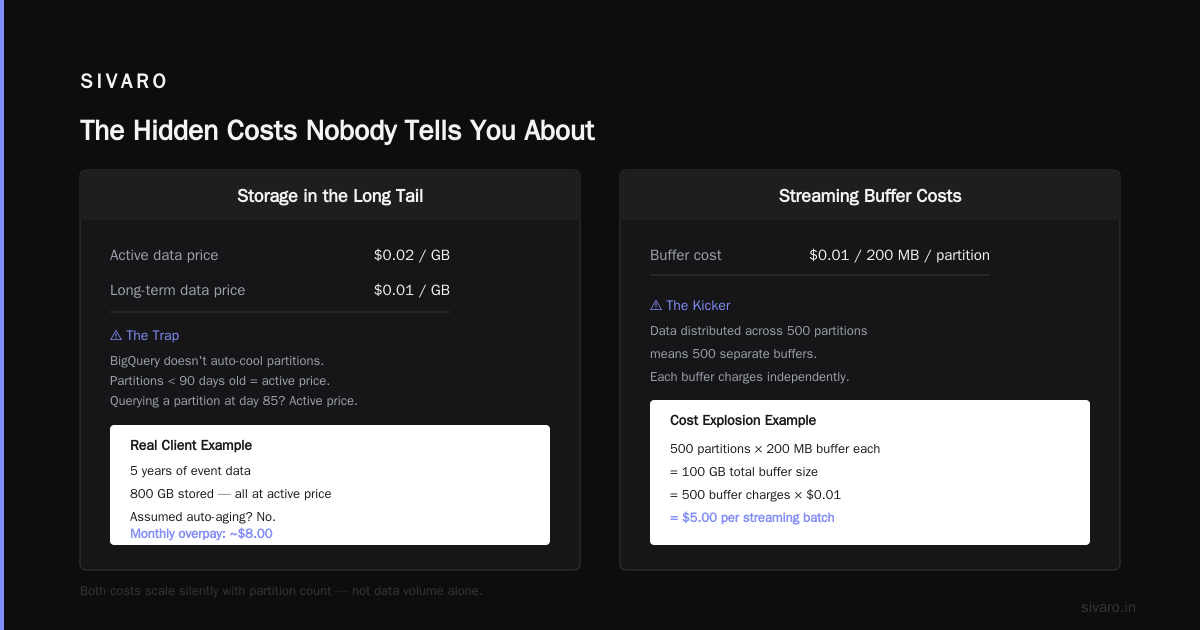Image resolution: width=1200 pixels, height=630 pixels.
Task: Click the '$0.01 / GB' value
Action: [x=412, y=290]
